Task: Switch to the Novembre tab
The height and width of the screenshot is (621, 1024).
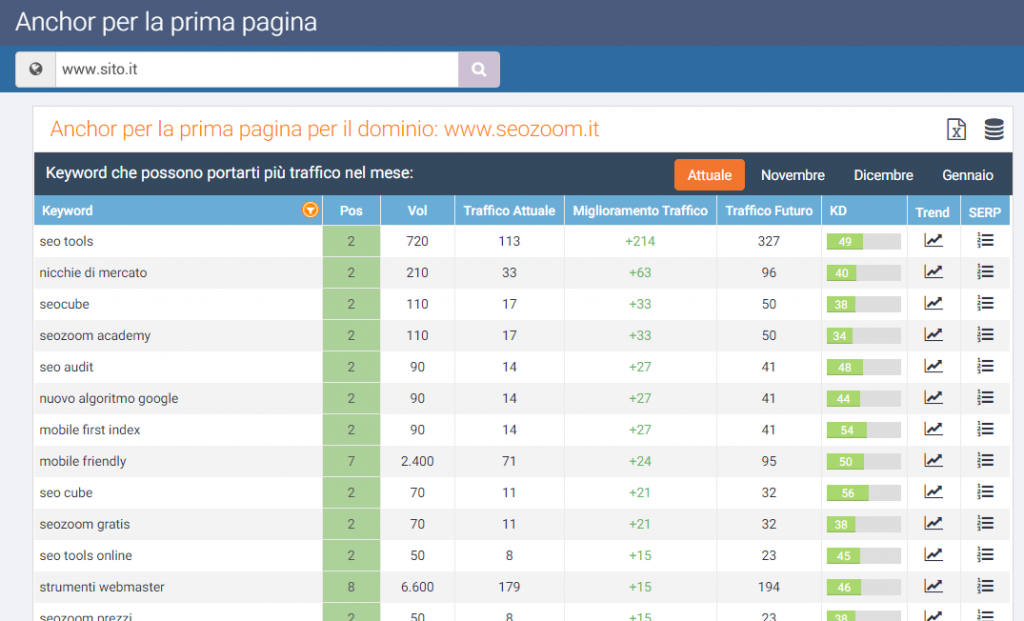Action: pos(792,175)
